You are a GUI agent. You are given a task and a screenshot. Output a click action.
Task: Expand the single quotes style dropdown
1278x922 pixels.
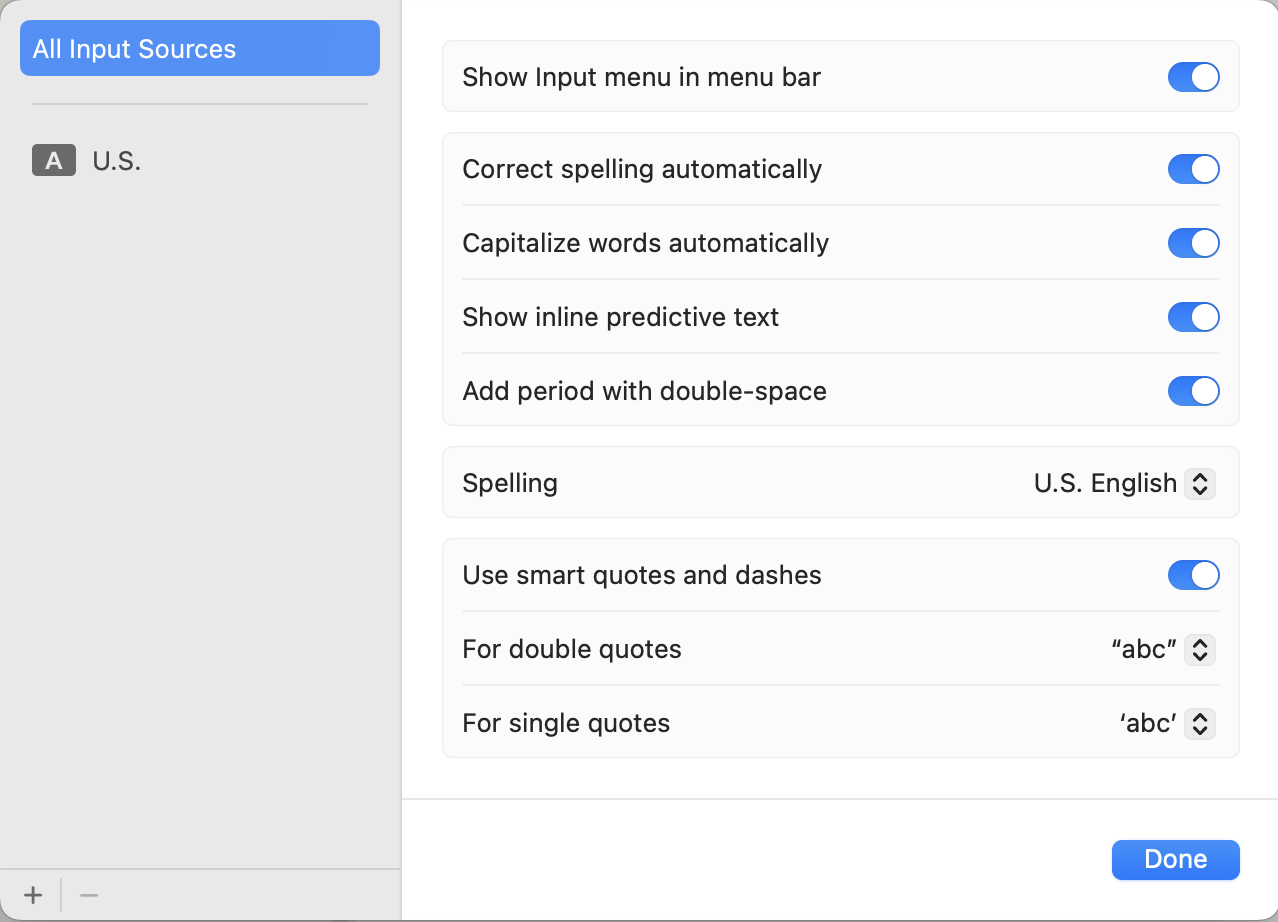pos(1199,724)
